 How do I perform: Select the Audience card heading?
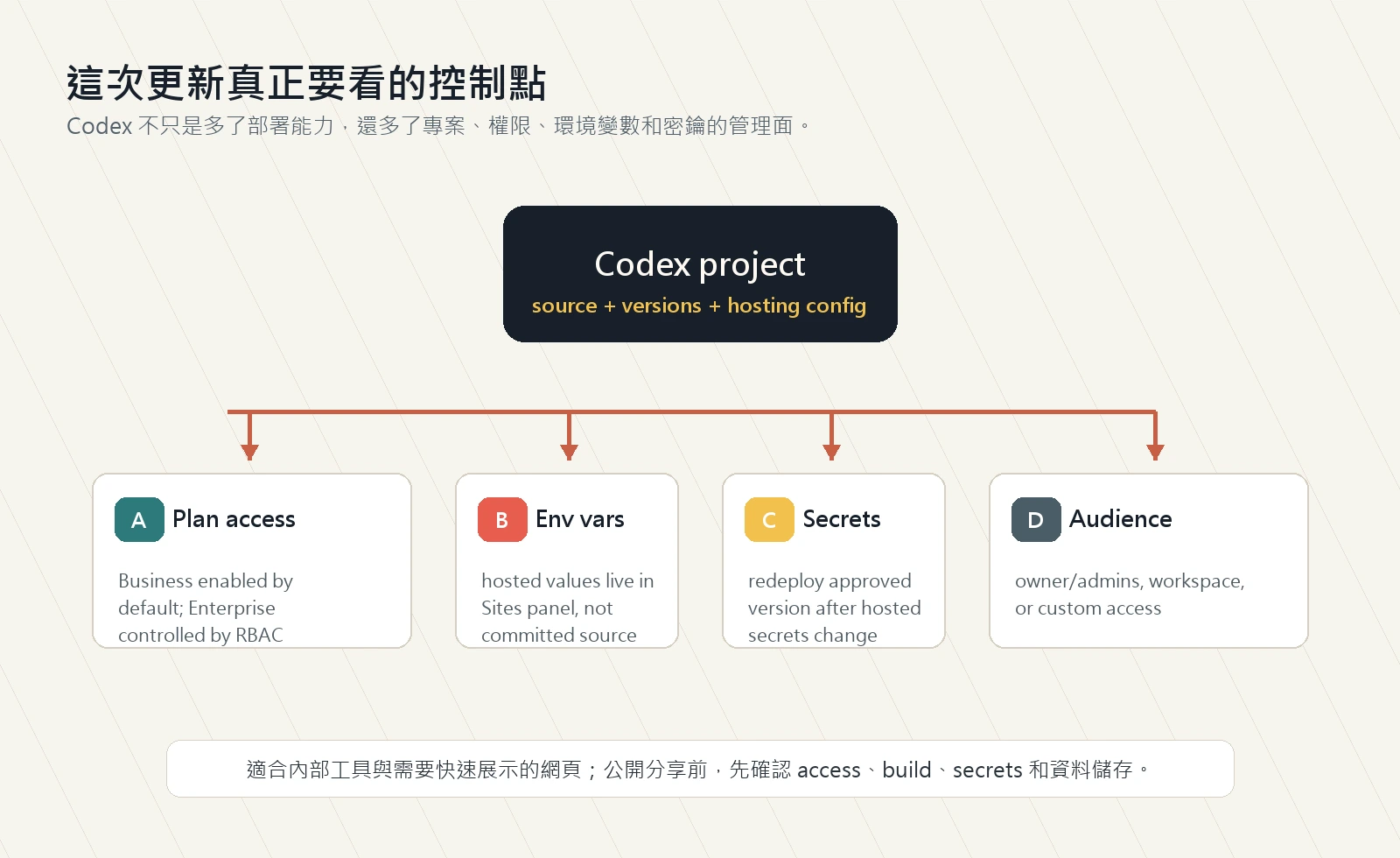click(x=1120, y=519)
